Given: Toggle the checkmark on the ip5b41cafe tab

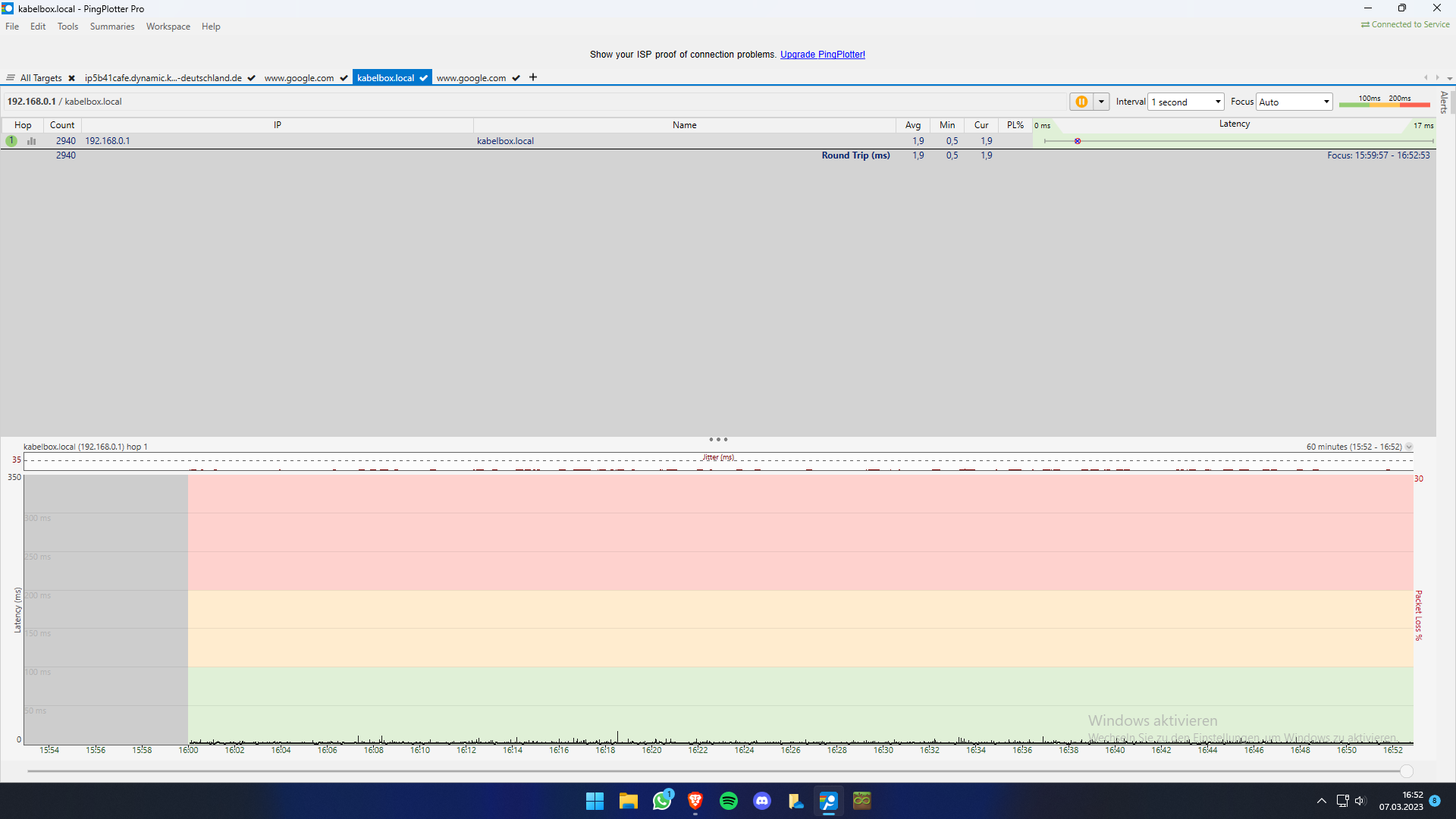Looking at the screenshot, I should (250, 77).
